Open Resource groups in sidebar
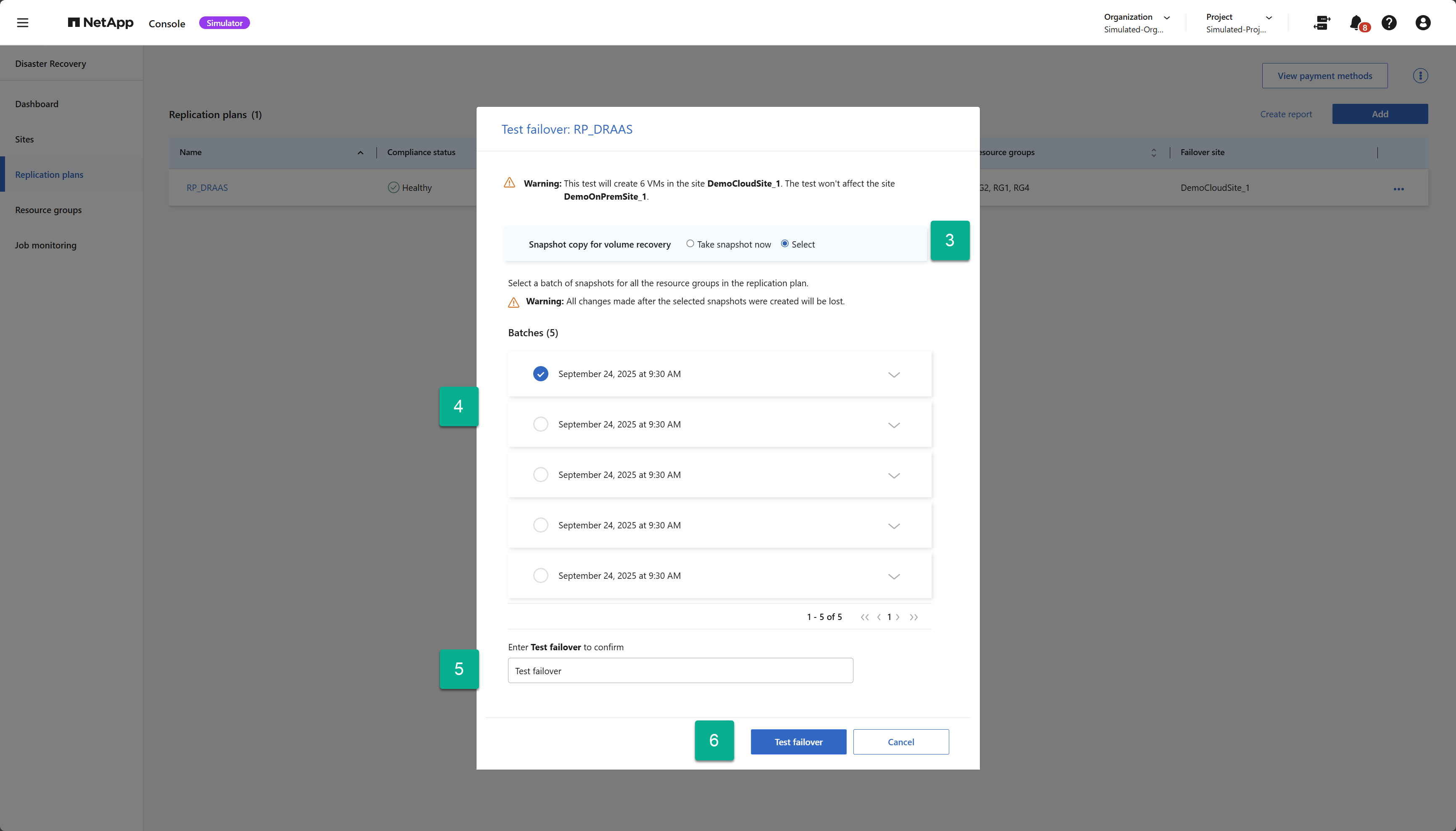 point(48,210)
